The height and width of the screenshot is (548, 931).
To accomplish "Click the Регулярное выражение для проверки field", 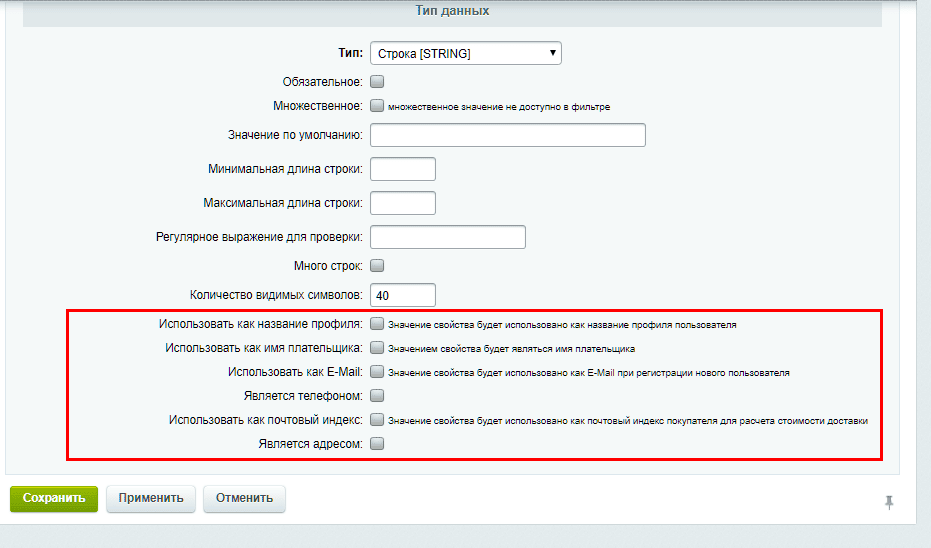I will coord(447,237).
